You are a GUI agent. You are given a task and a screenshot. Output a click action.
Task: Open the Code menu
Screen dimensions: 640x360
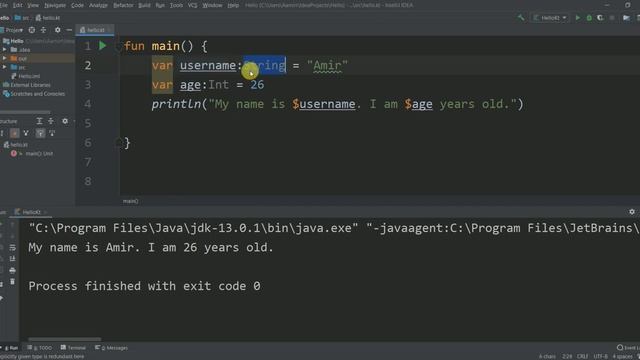(x=77, y=5)
